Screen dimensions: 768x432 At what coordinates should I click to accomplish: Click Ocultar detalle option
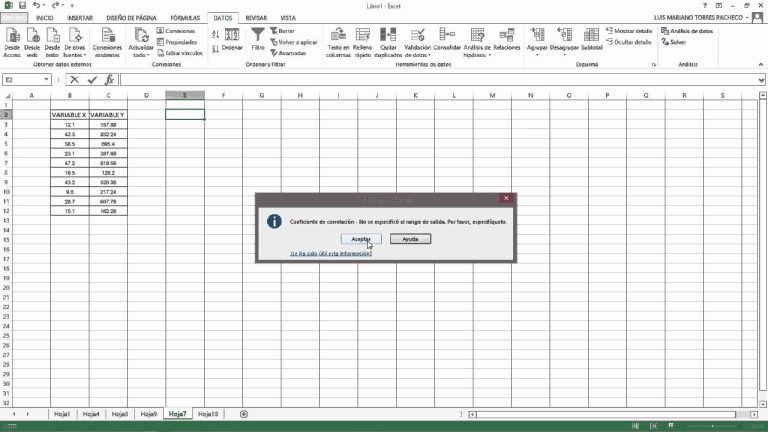(x=628, y=42)
